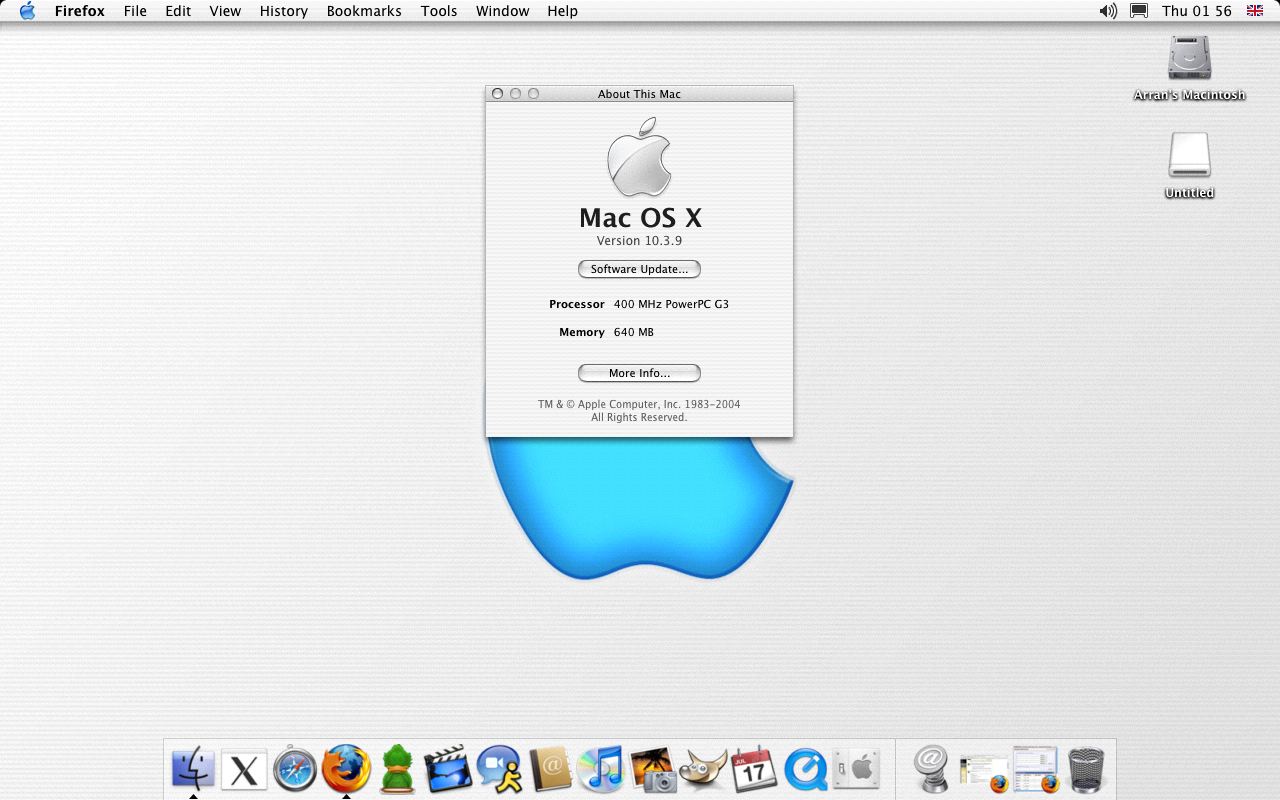Open the green Adium duck icon
Image resolution: width=1280 pixels, height=800 pixels.
click(398, 769)
